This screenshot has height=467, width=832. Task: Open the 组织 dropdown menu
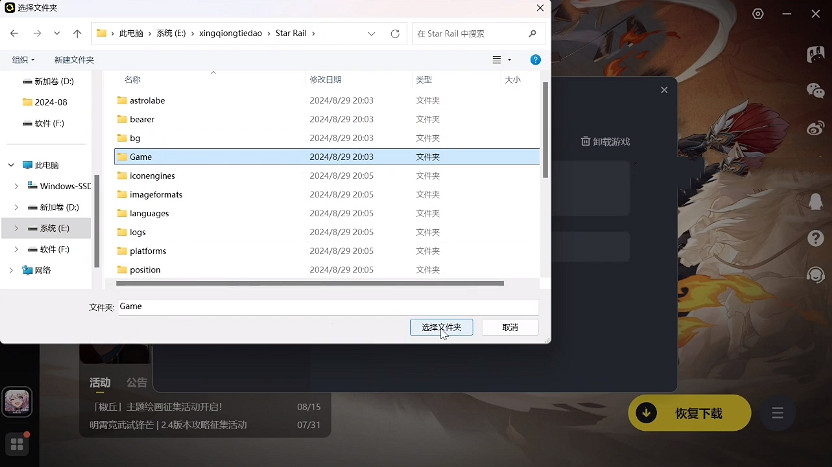pos(23,60)
